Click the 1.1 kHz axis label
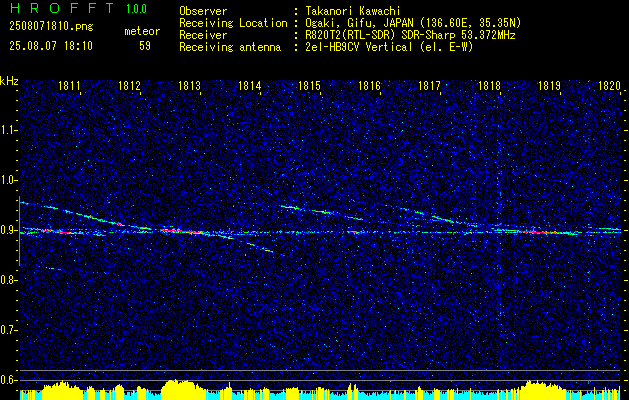Screen dimensions: 629x400 [8, 130]
